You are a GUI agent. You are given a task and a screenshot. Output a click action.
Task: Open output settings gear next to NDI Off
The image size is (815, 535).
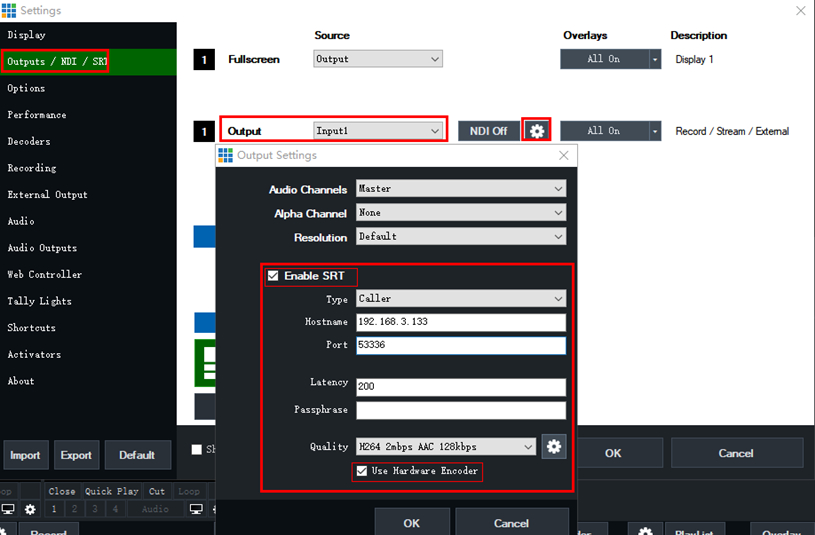tap(537, 131)
